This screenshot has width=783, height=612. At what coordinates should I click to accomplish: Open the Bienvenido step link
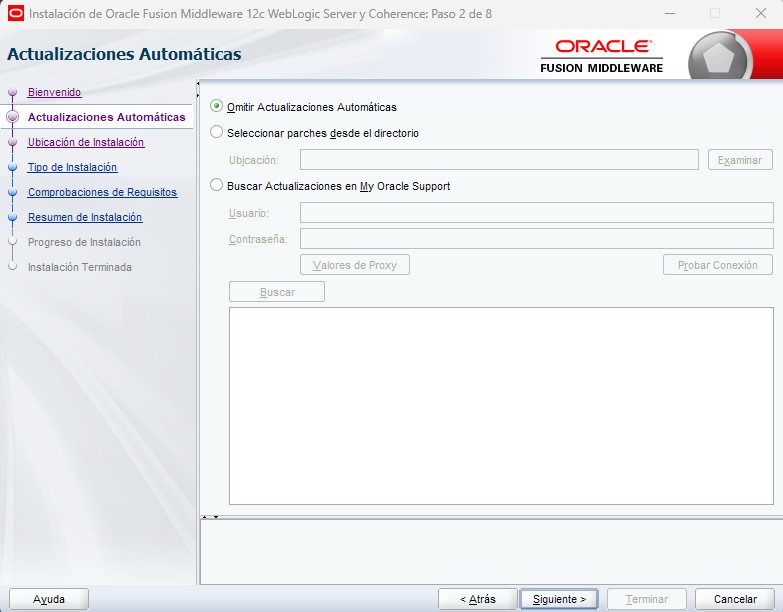point(54,92)
